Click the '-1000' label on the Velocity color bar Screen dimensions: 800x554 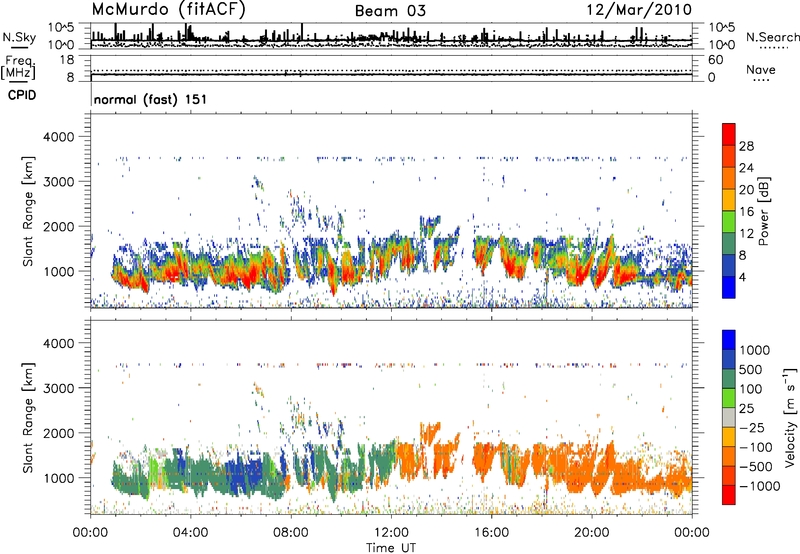point(760,486)
